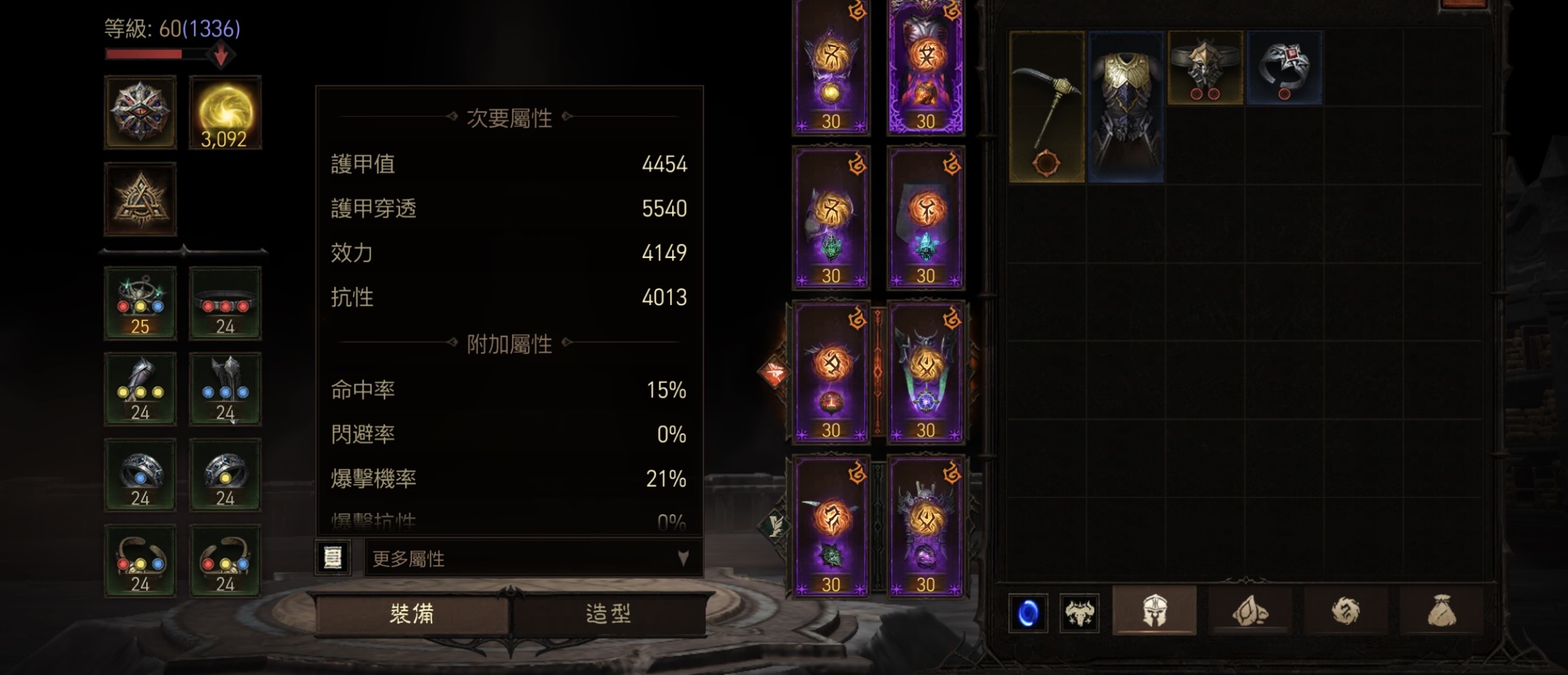Open the gem stone inventory tab
1568x675 pixels.
pyautogui.click(x=1249, y=611)
